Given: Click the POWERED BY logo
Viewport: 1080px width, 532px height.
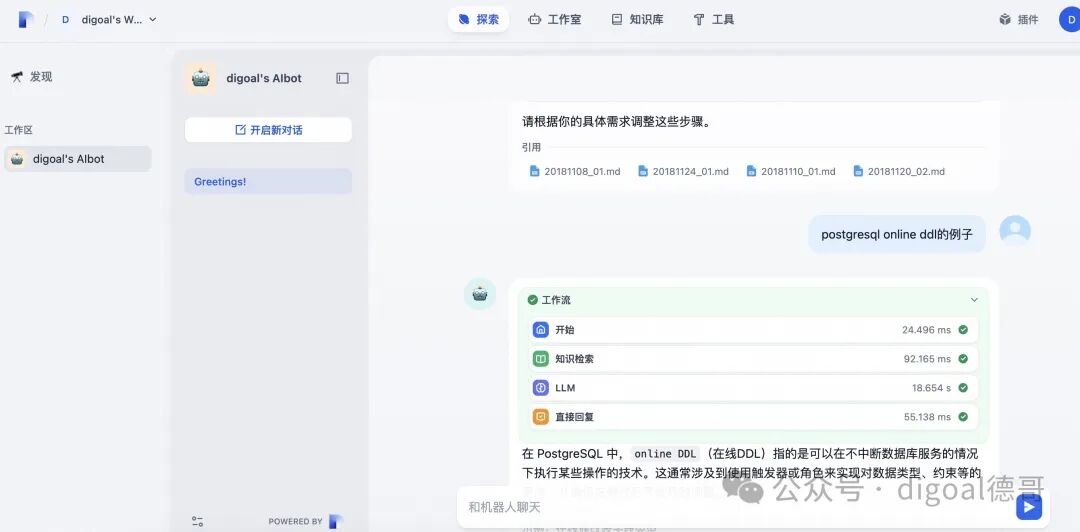Looking at the screenshot, I should (x=336, y=522).
